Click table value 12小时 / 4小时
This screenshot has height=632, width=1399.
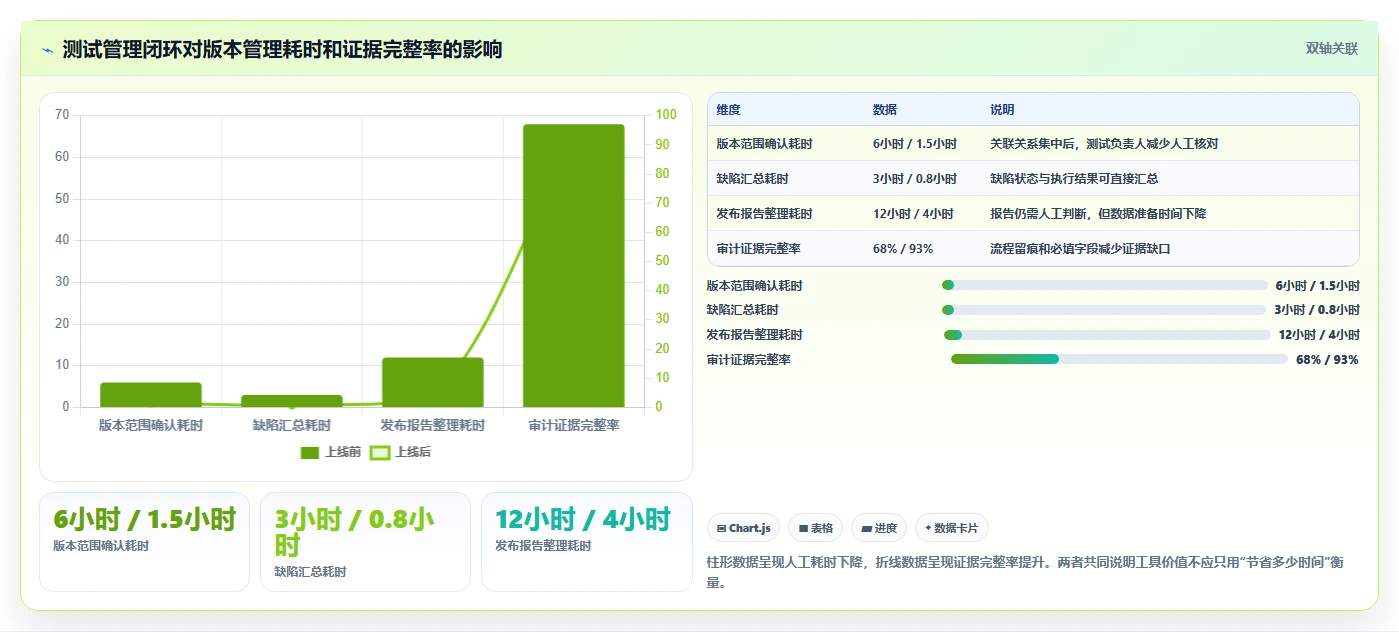click(913, 214)
